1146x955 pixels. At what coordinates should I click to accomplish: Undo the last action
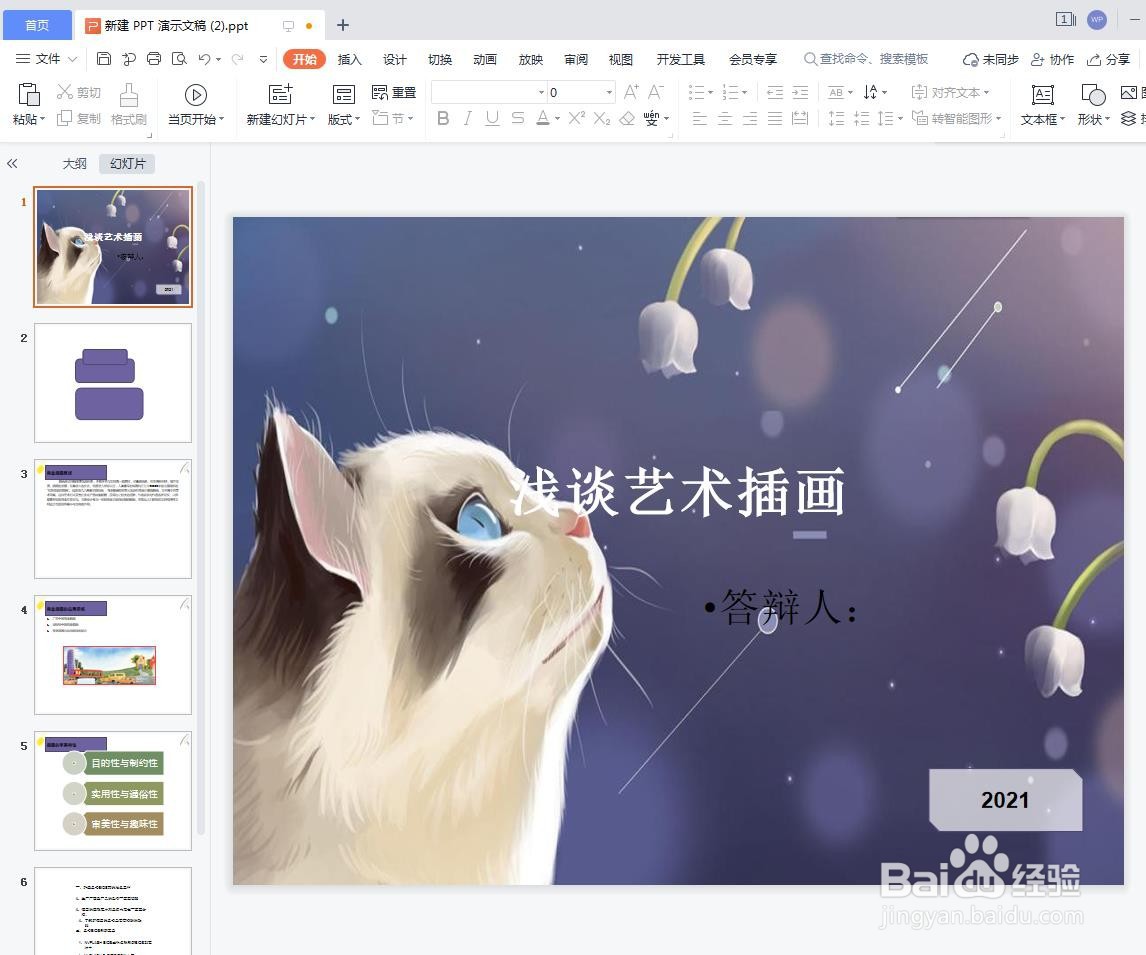[x=204, y=59]
